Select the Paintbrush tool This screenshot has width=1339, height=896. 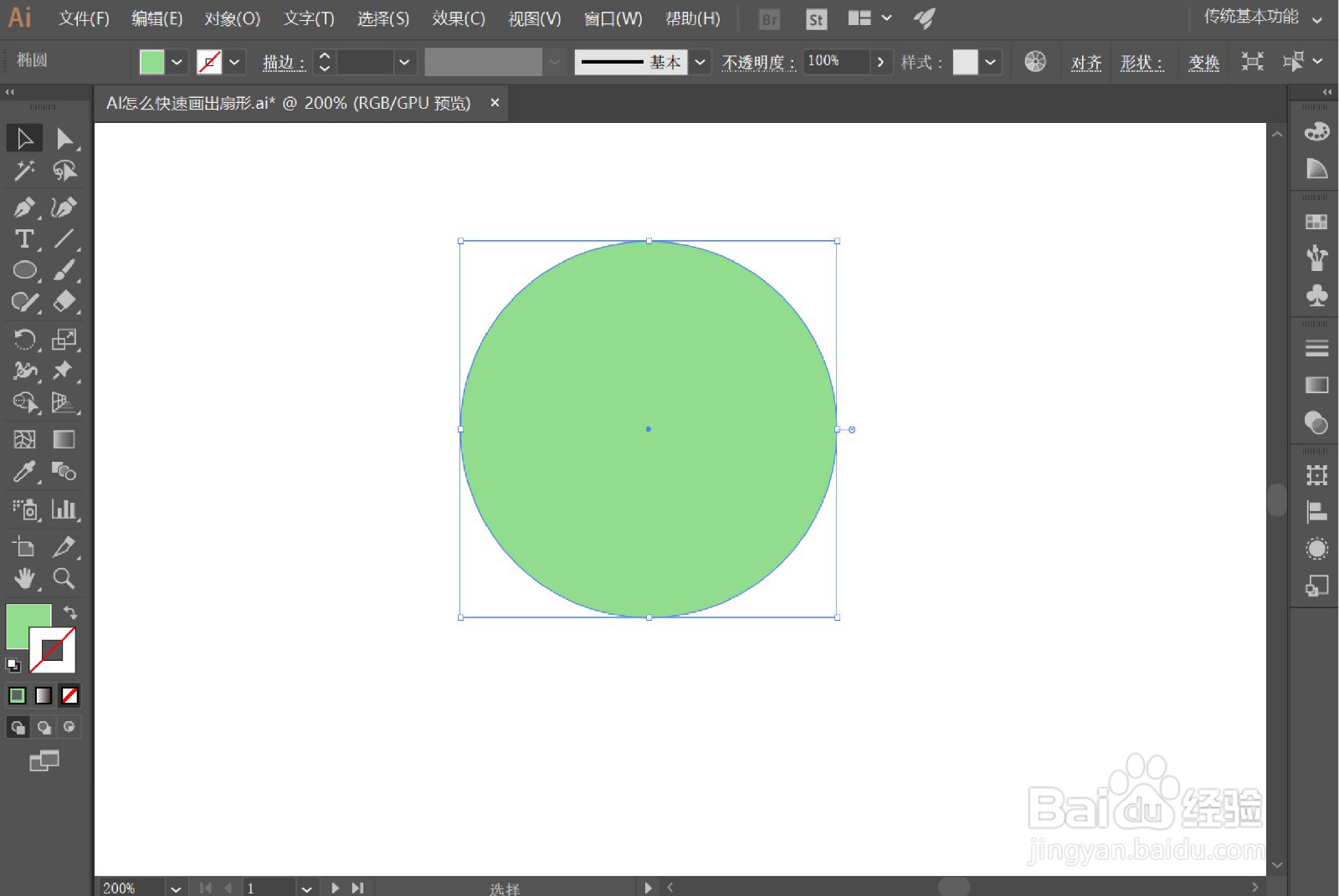[x=64, y=270]
